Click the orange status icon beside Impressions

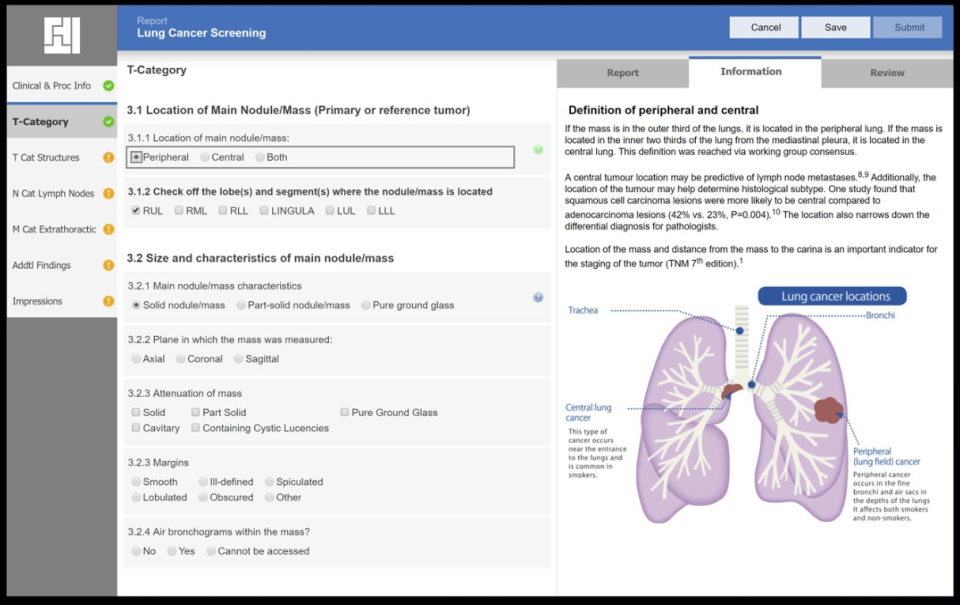pos(109,300)
